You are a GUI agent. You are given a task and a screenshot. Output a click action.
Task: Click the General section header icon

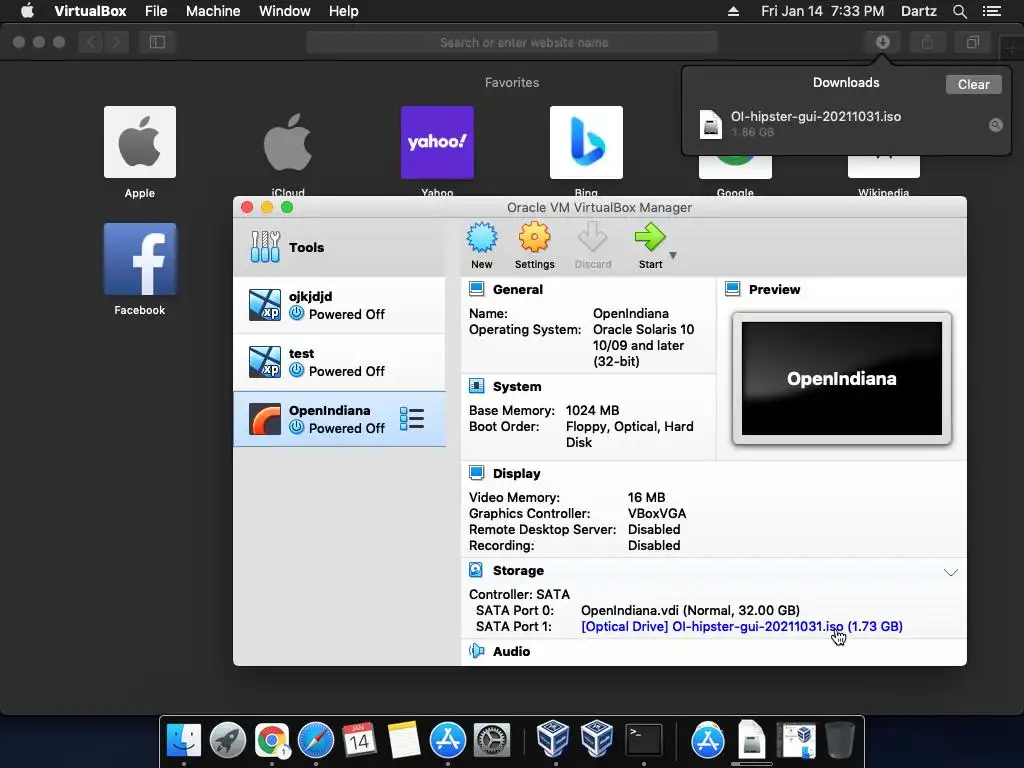click(x=477, y=289)
